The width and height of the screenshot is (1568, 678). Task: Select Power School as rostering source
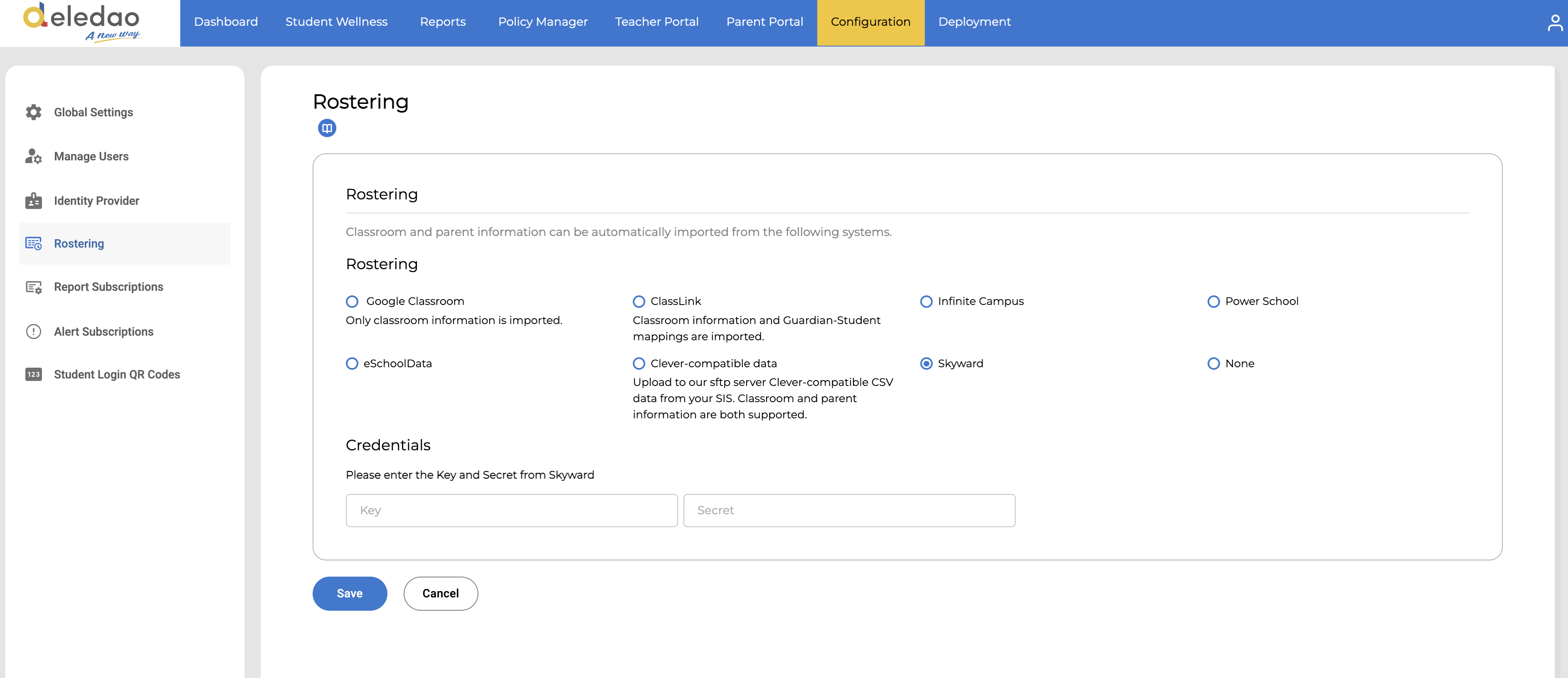(x=1213, y=302)
